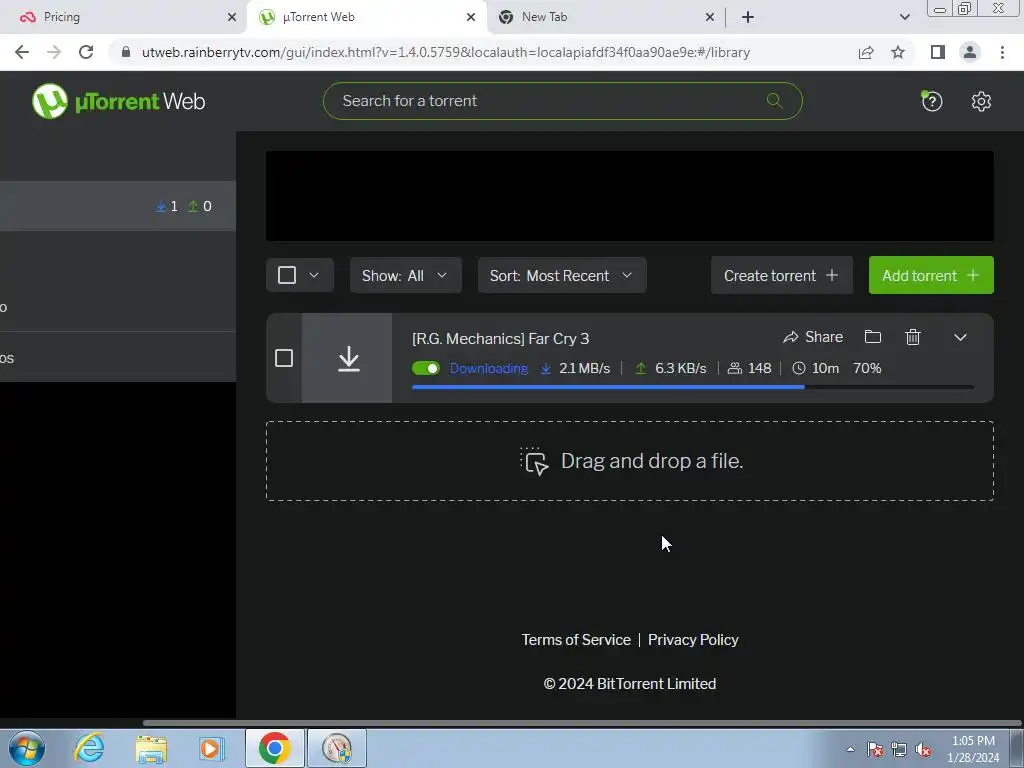The image size is (1024, 768).
Task: Open a new browser tab with plus
Action: pyautogui.click(x=748, y=17)
